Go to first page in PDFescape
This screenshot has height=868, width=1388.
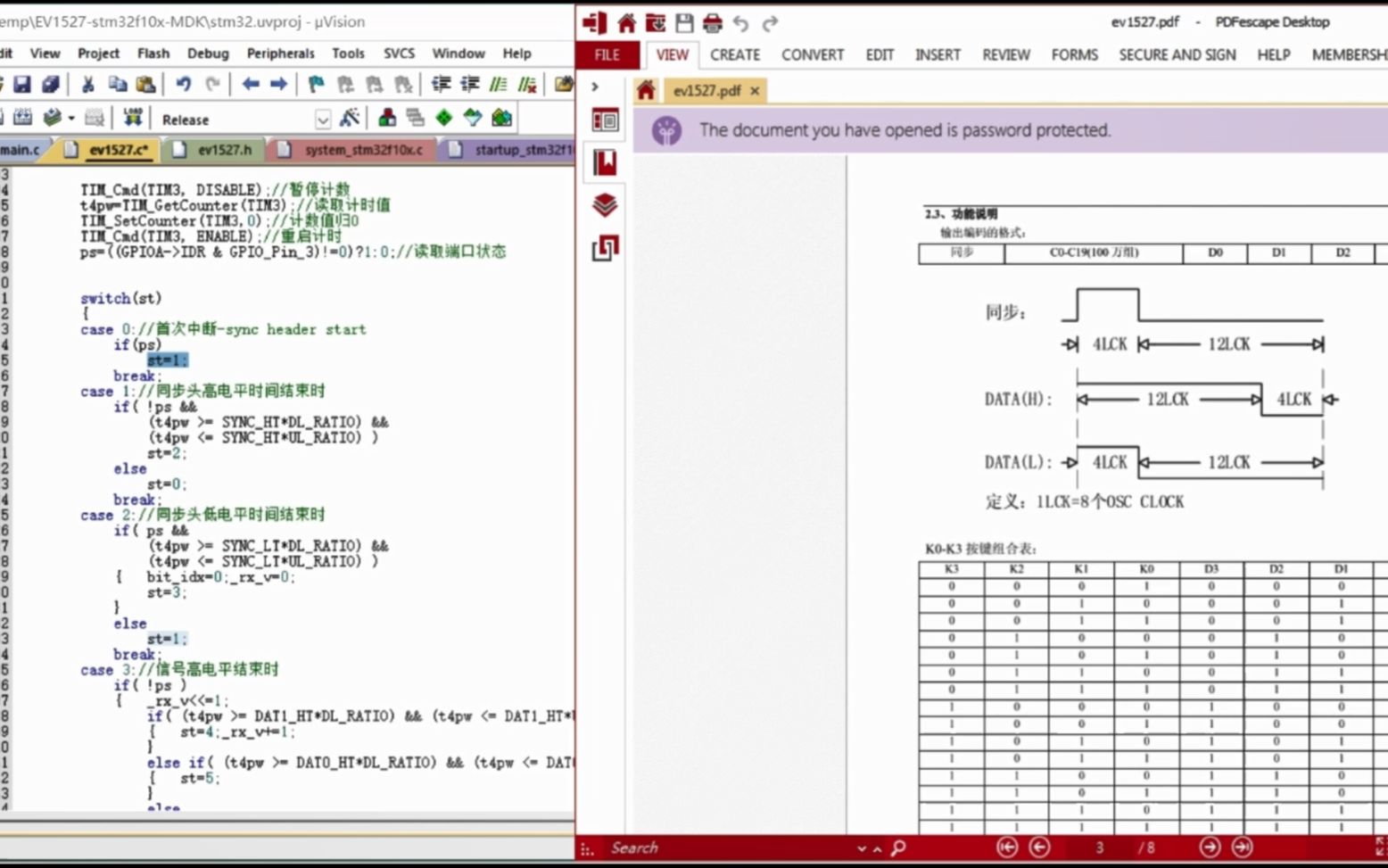pos(1007,847)
